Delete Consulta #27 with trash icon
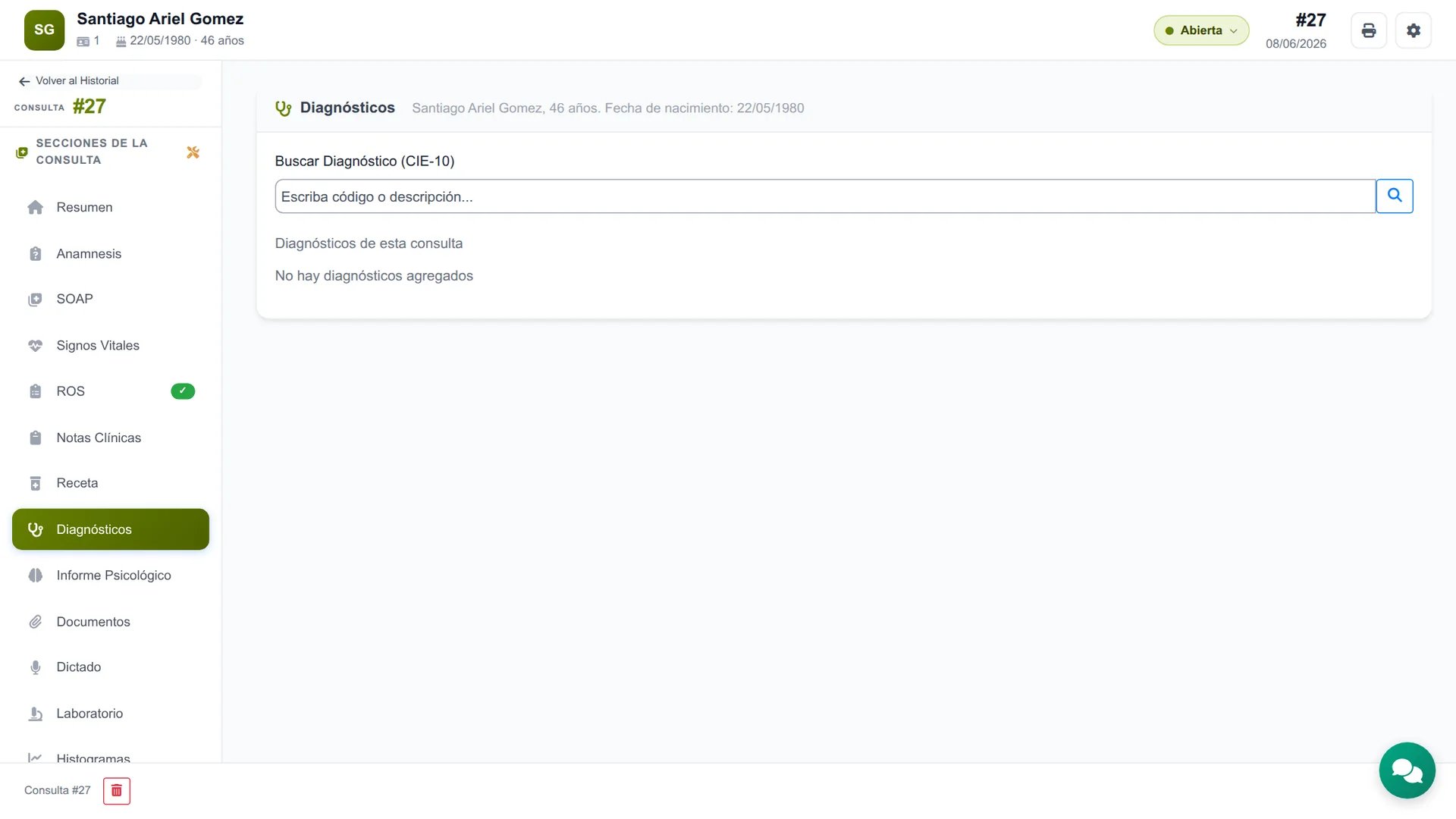1456x819 pixels. [117, 791]
